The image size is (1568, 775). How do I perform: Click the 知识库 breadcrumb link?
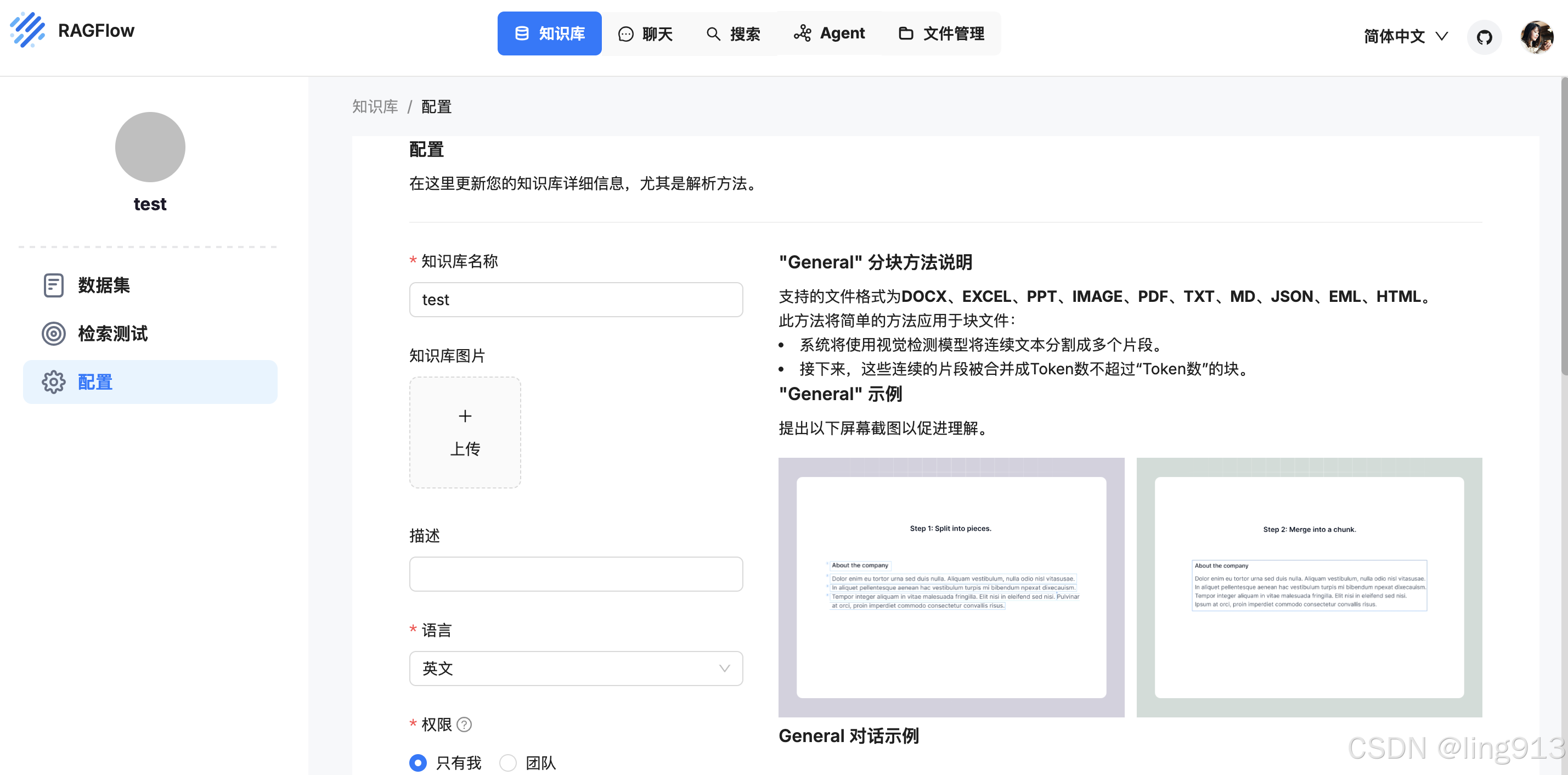click(375, 106)
